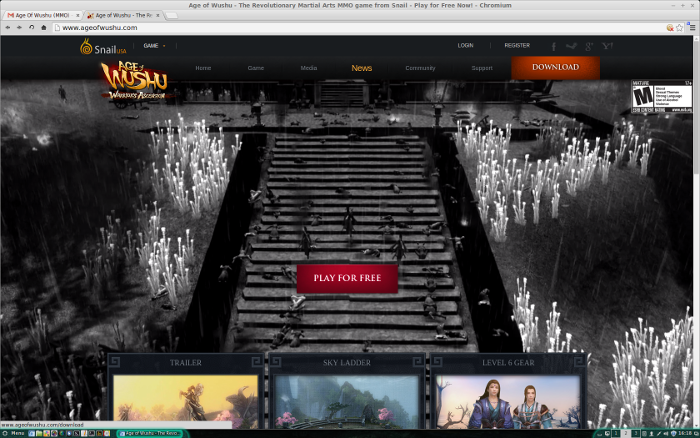
Task: Reload the page with the refresh icon
Action: tap(31, 28)
